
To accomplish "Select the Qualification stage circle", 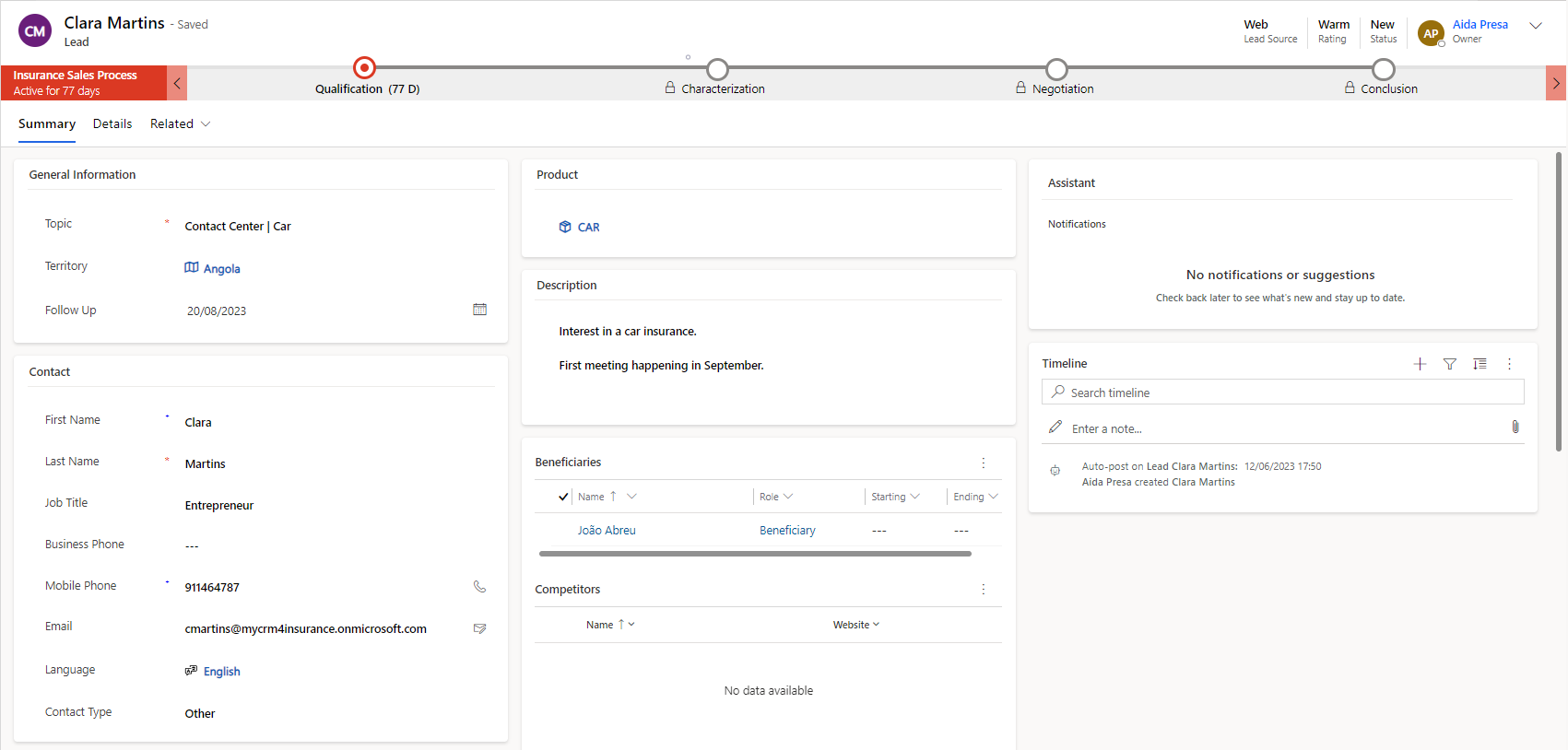I will (365, 68).
